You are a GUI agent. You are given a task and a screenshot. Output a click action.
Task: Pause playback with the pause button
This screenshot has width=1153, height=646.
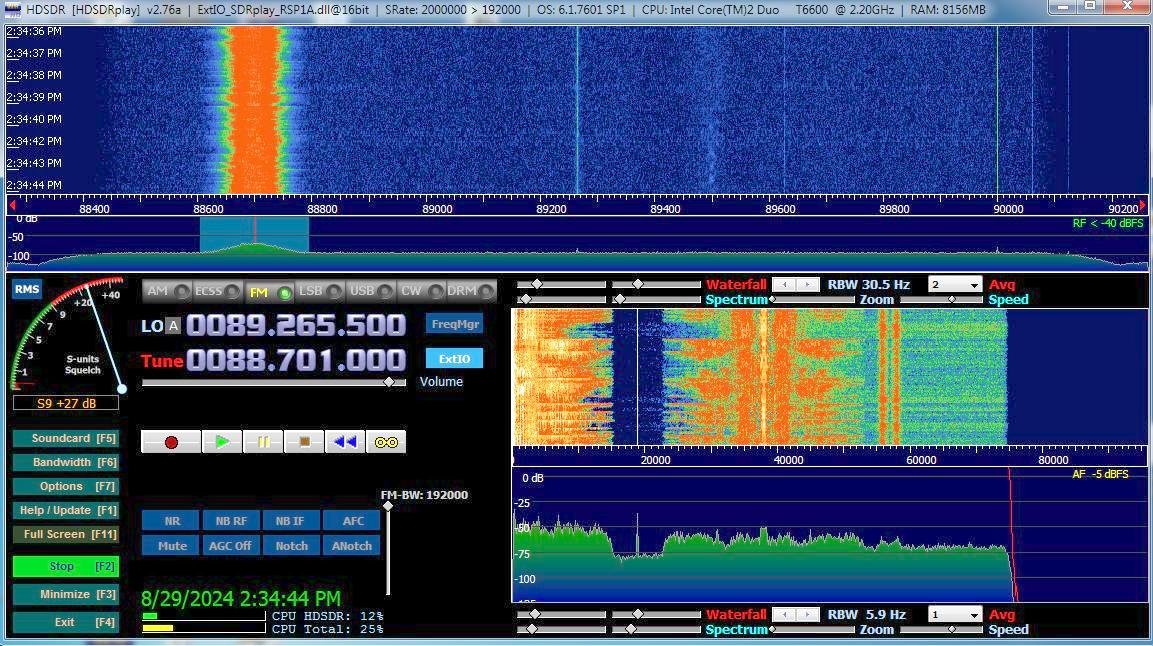click(263, 442)
